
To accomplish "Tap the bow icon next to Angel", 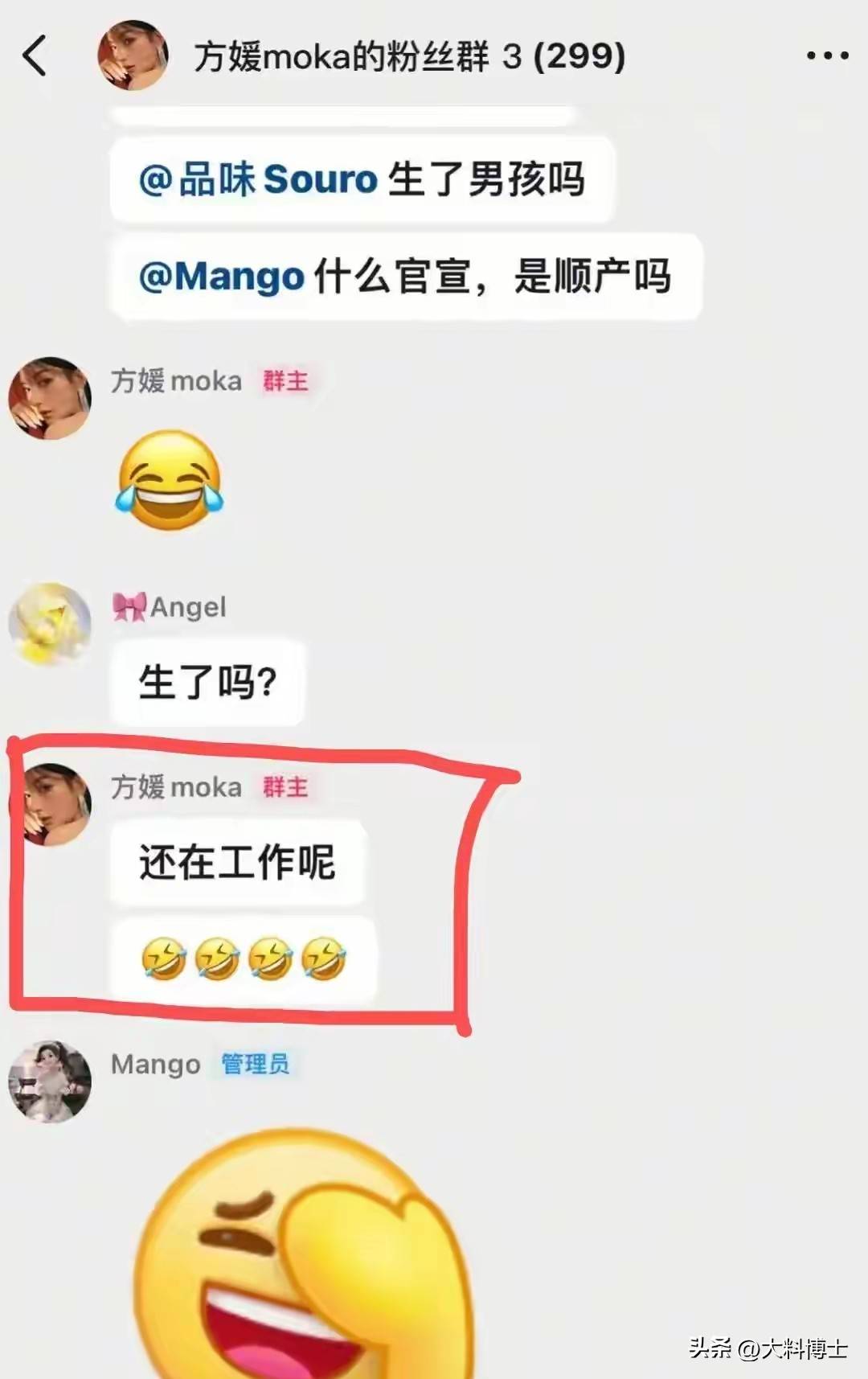I will point(129,607).
